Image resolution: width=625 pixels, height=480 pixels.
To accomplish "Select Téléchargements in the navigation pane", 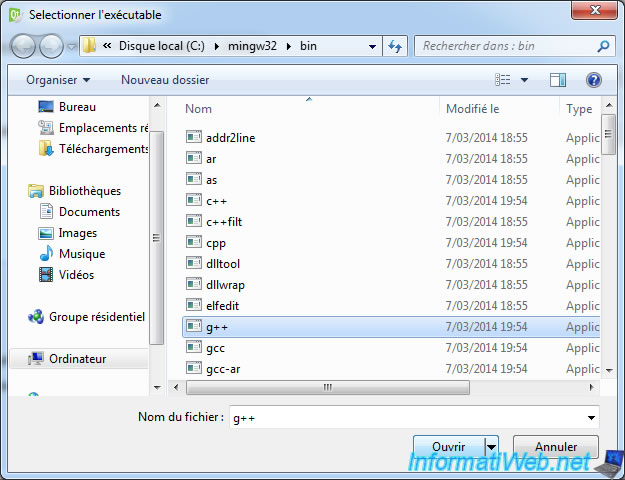I will [x=93, y=149].
